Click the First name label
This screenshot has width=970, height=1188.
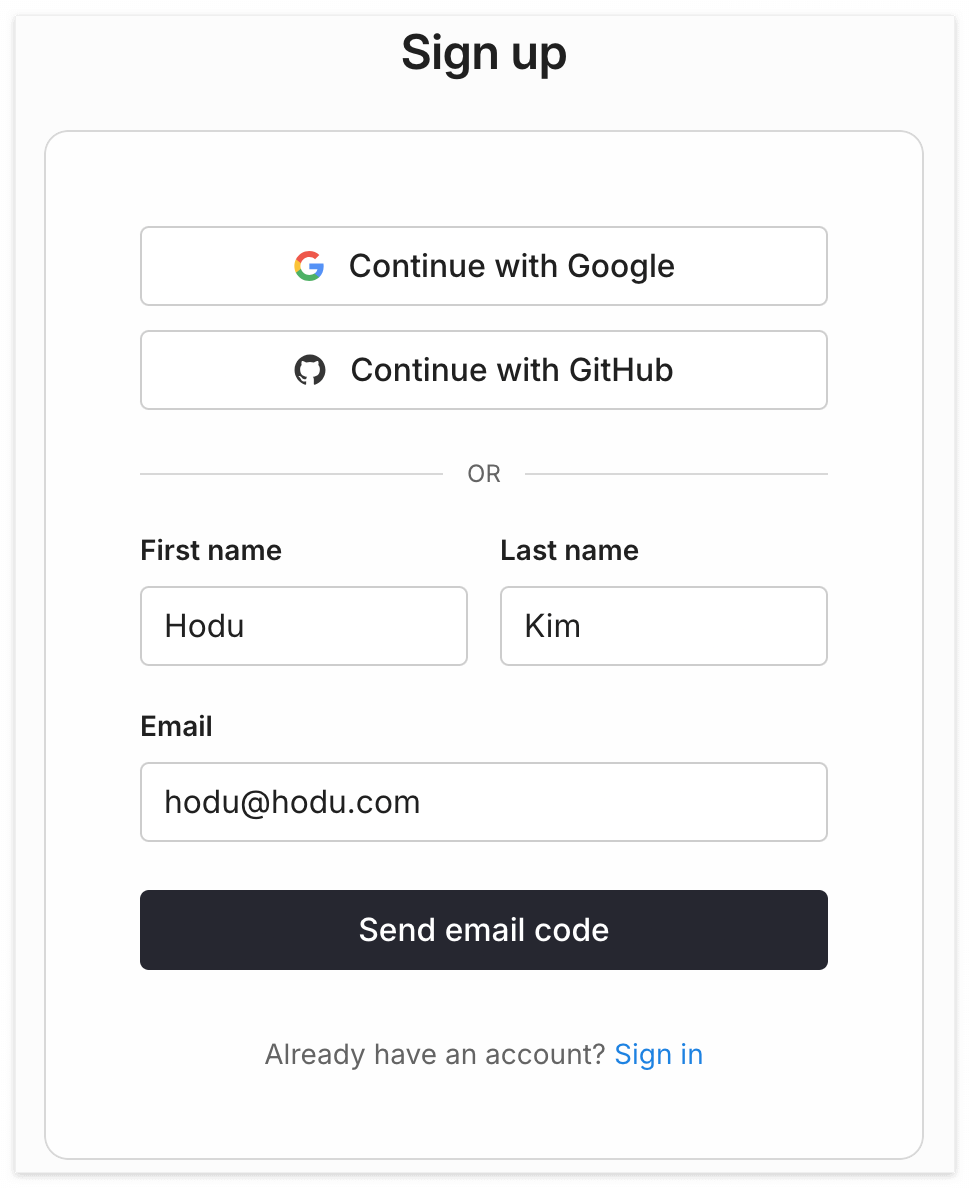[x=211, y=550]
